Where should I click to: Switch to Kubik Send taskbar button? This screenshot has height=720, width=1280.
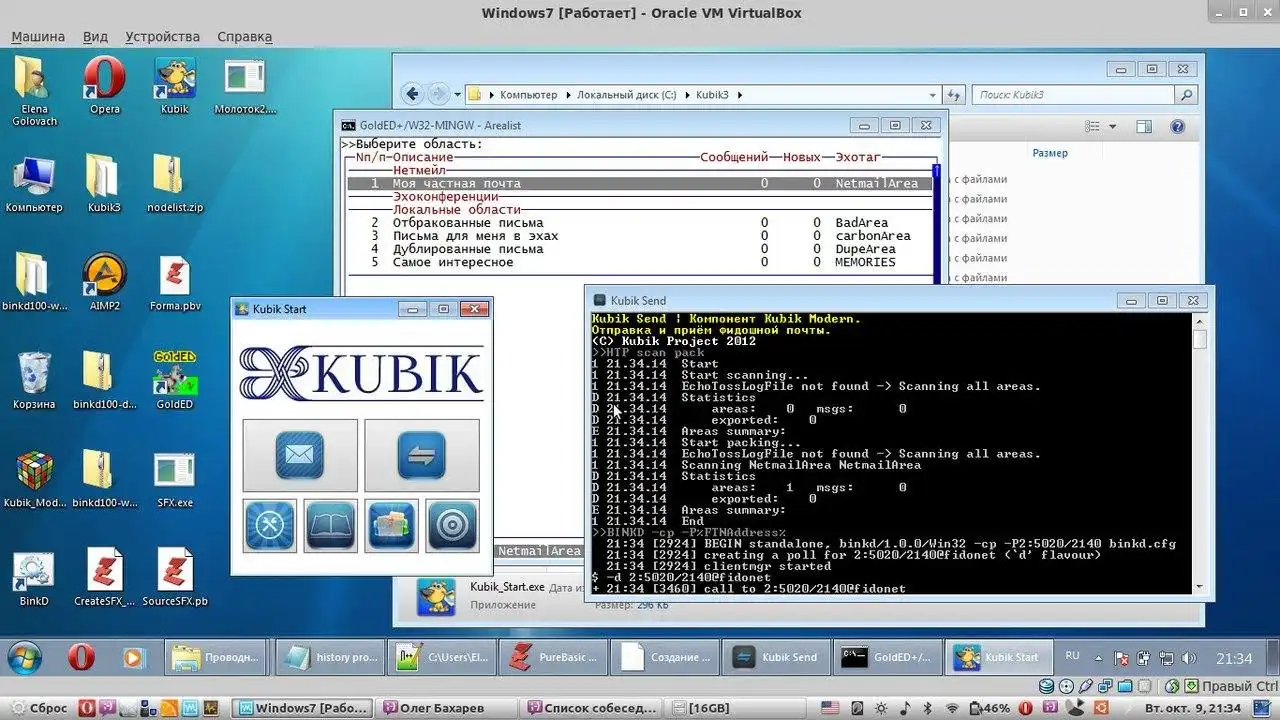pos(776,658)
